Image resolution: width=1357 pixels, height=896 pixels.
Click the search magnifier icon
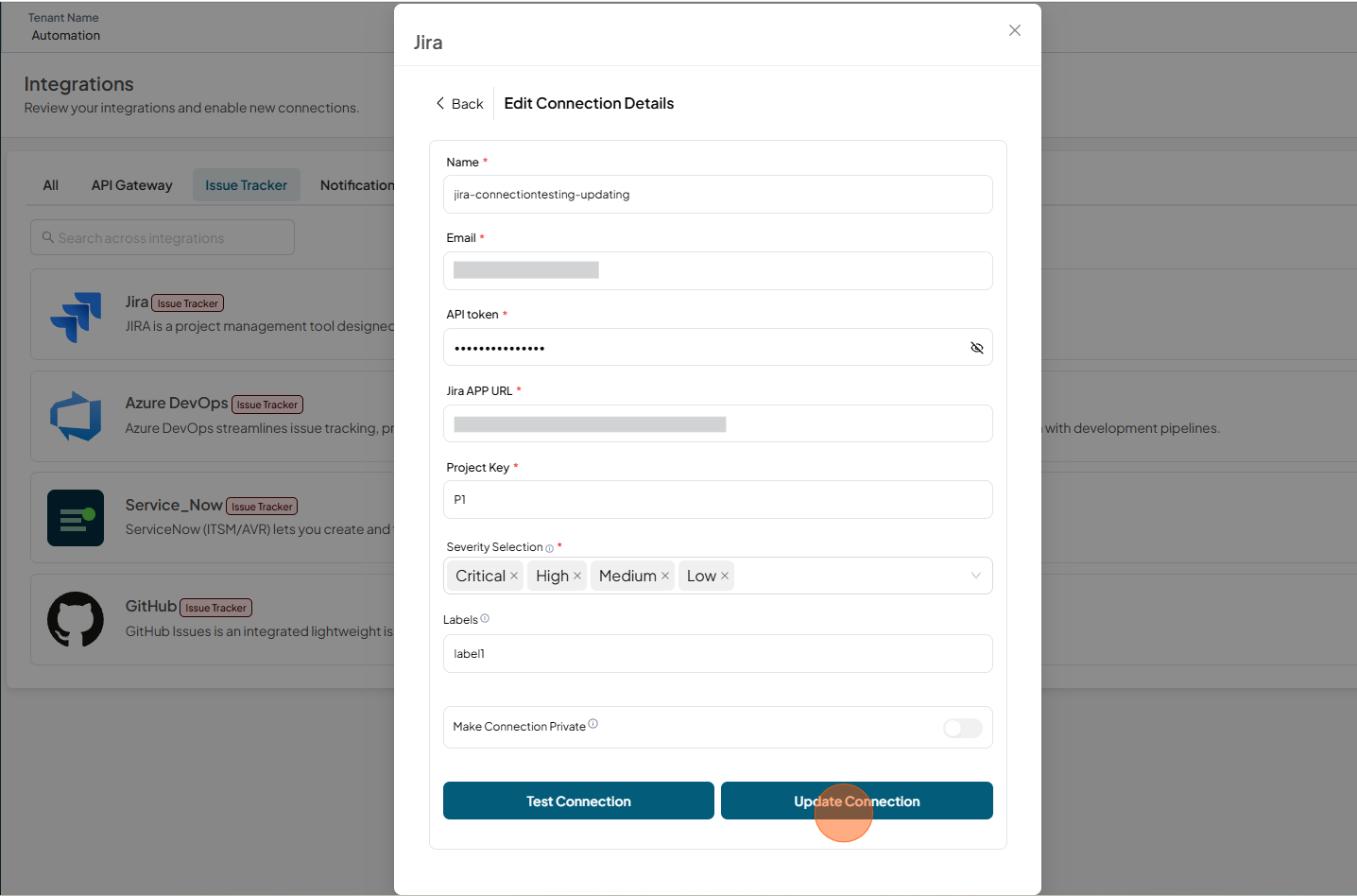[47, 237]
